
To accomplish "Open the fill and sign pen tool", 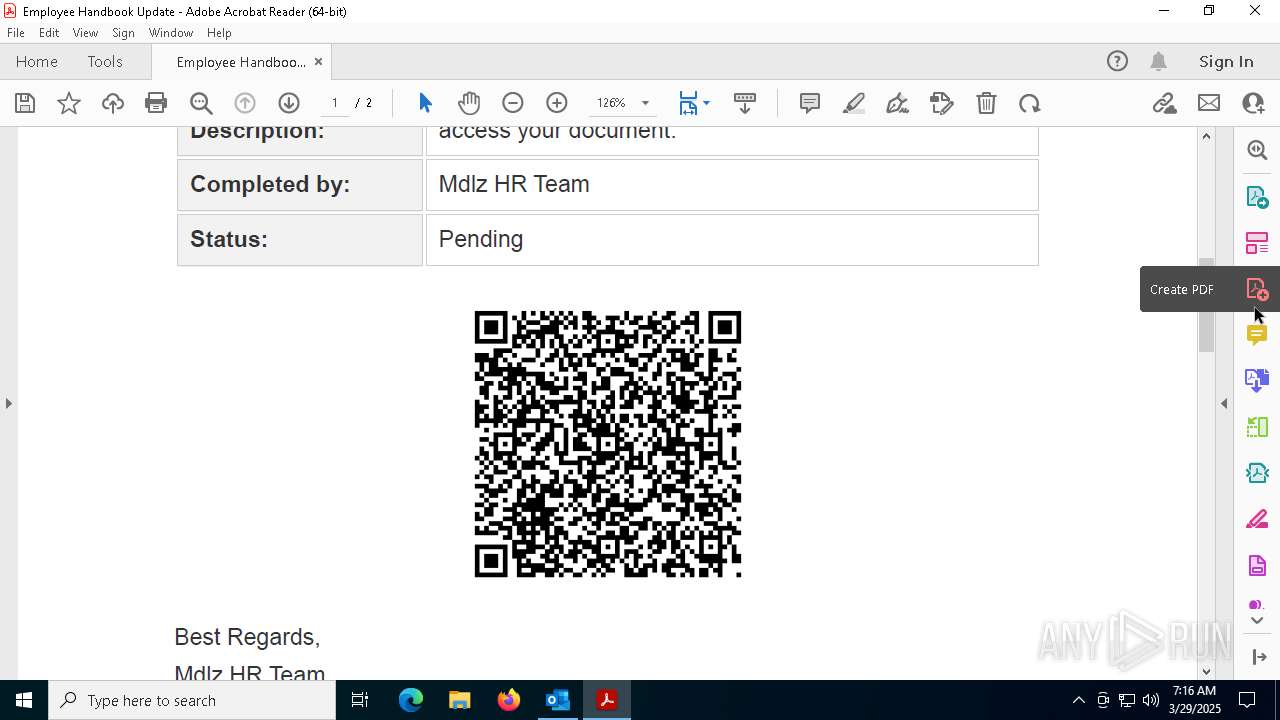I will point(898,103).
